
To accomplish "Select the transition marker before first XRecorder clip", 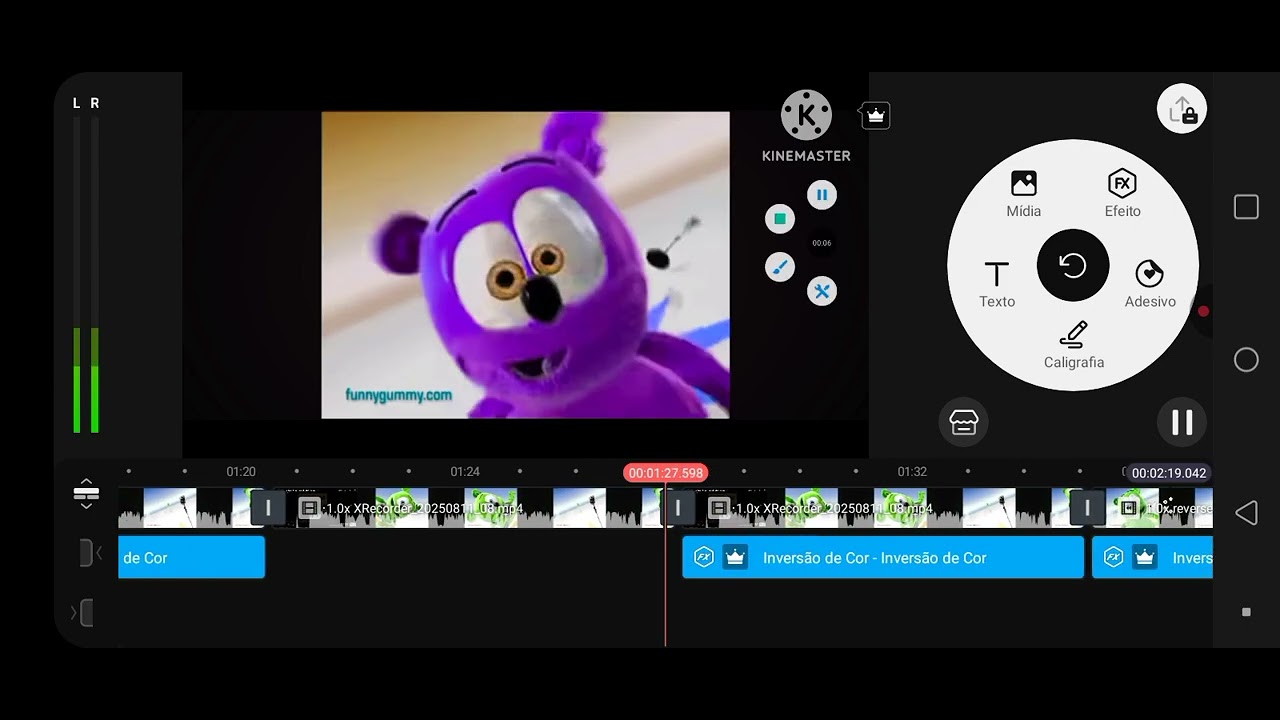I will pos(267,508).
